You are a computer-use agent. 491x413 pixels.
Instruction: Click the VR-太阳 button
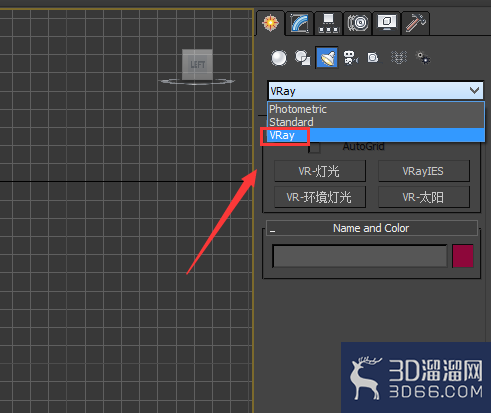click(x=424, y=197)
